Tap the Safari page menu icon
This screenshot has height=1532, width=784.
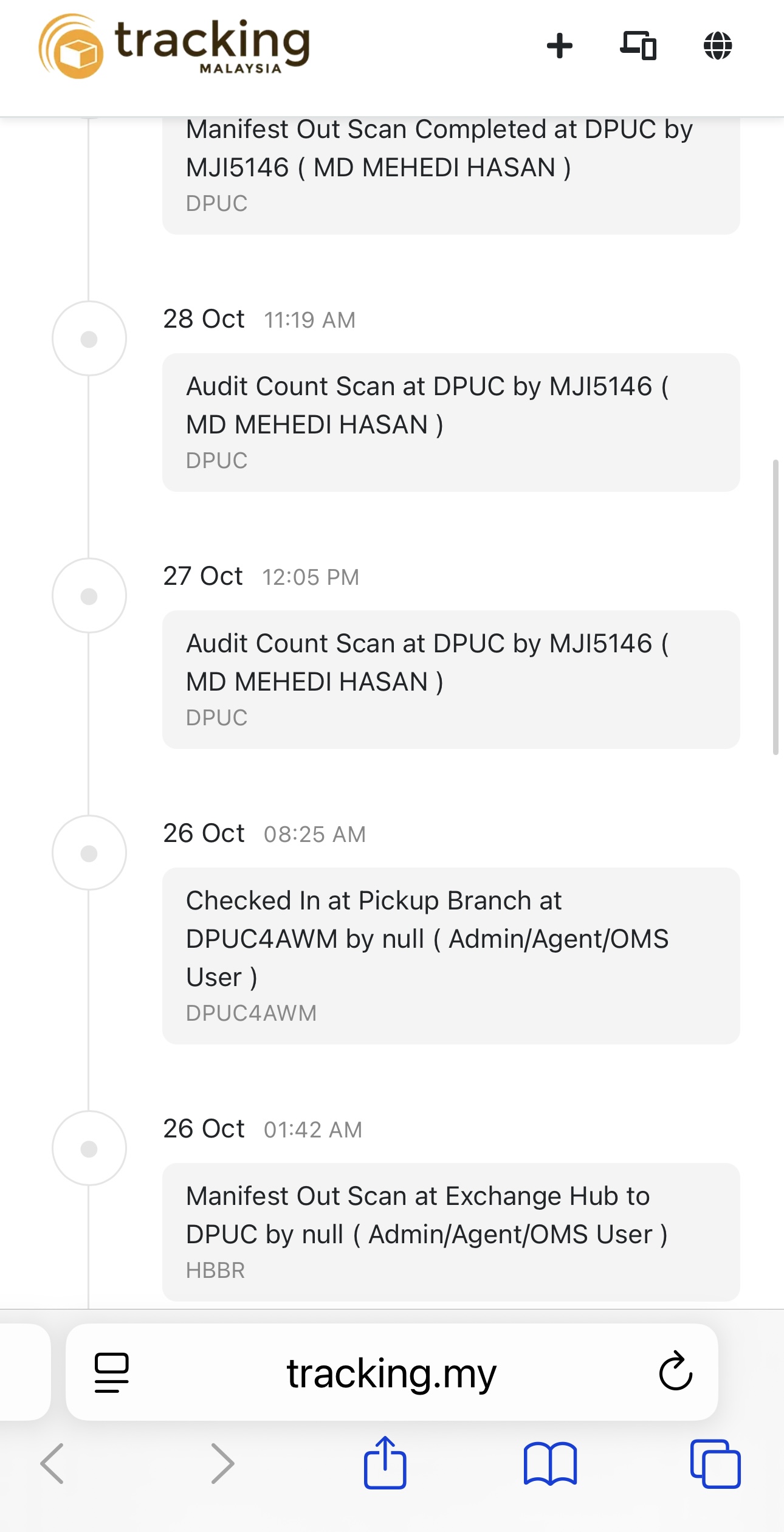112,1372
